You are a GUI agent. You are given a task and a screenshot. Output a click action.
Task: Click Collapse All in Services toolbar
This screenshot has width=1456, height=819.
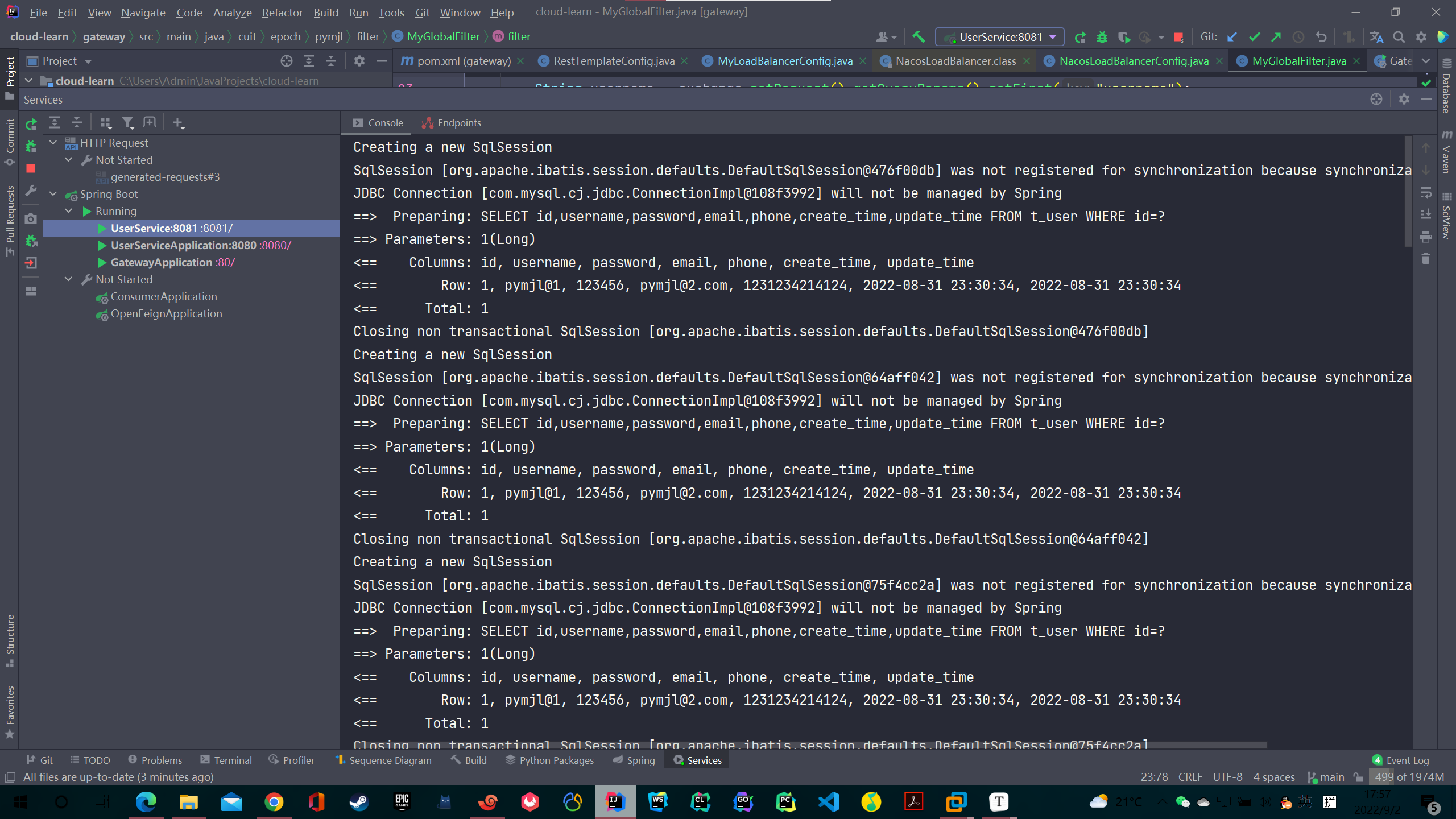[x=77, y=122]
